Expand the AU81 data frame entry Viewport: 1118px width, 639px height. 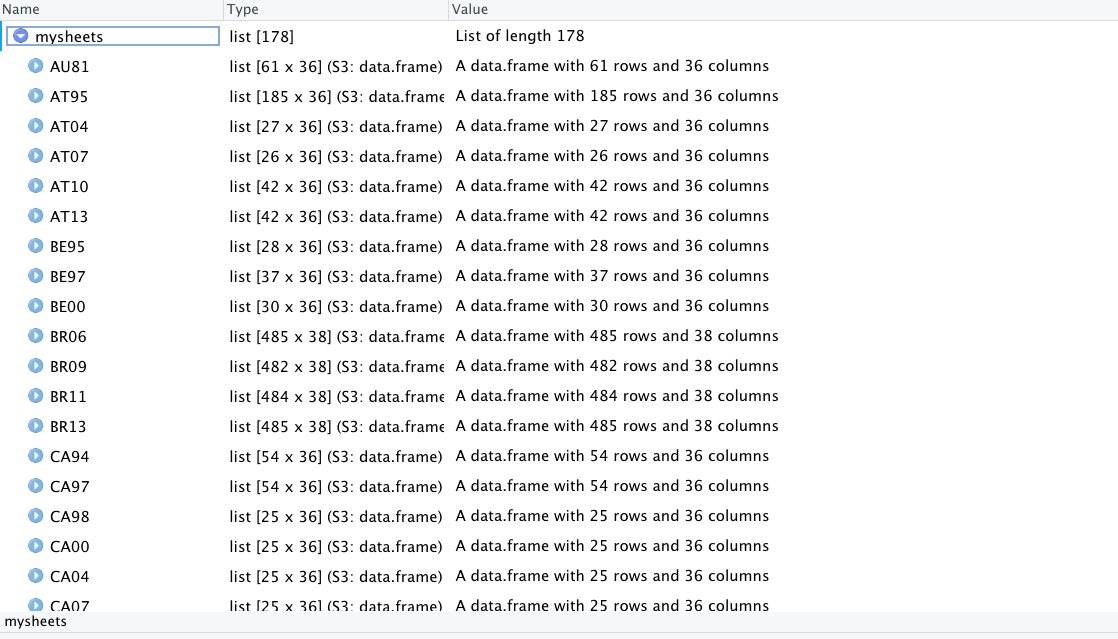(36, 67)
